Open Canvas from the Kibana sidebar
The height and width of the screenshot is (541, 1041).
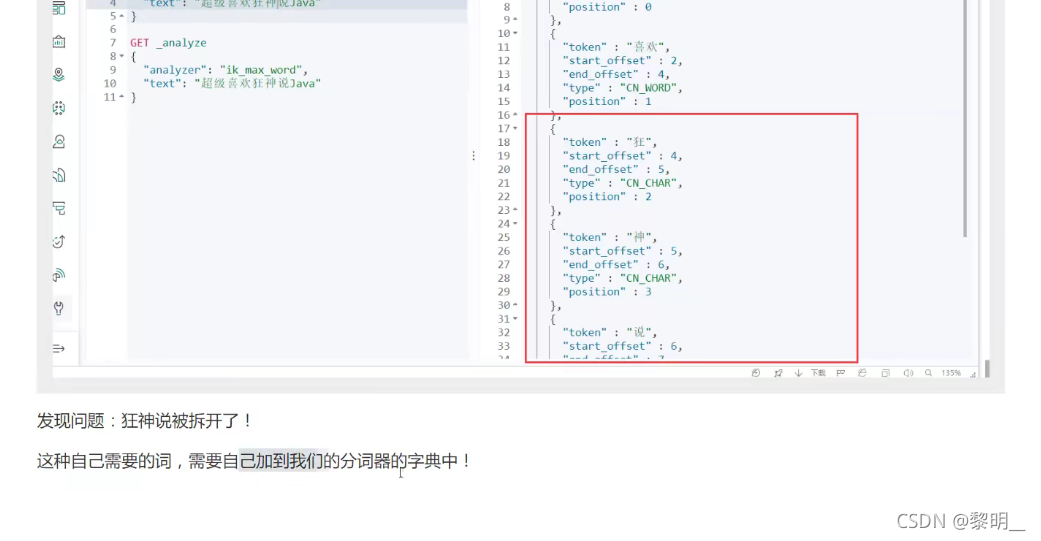tap(59, 41)
